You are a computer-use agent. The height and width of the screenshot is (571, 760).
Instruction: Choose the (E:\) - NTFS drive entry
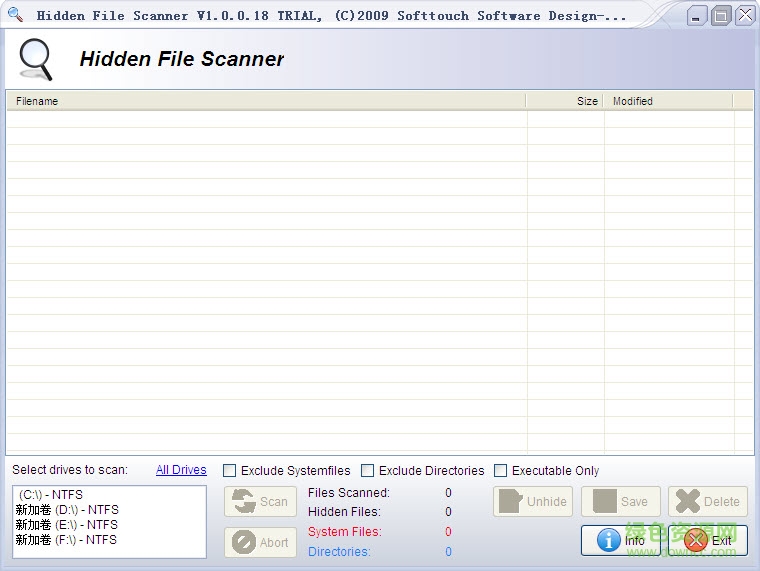pyautogui.click(x=66, y=525)
